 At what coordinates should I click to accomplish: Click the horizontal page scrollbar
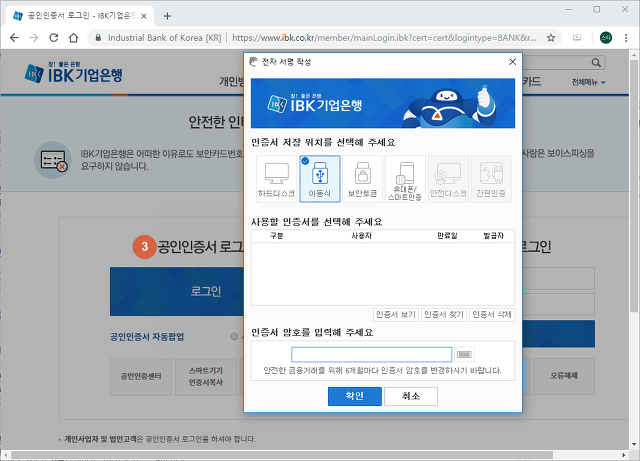tap(282, 454)
